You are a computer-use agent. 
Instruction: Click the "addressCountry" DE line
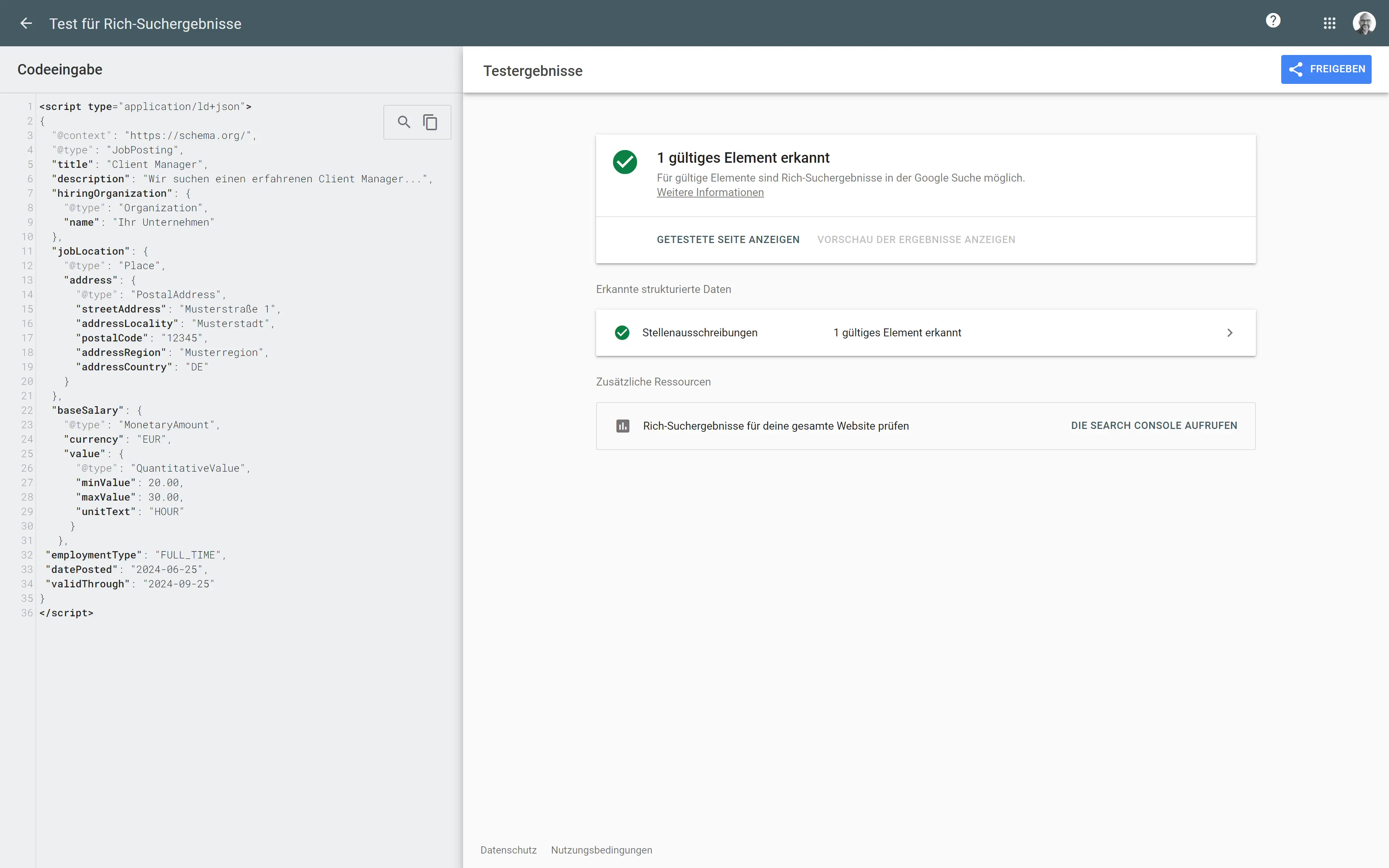pyautogui.click(x=142, y=367)
